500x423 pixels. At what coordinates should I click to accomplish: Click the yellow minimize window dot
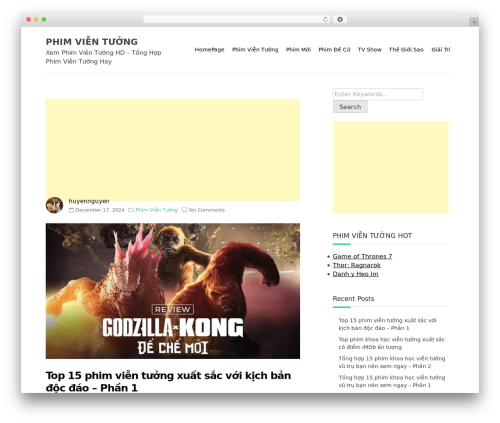click(36, 20)
